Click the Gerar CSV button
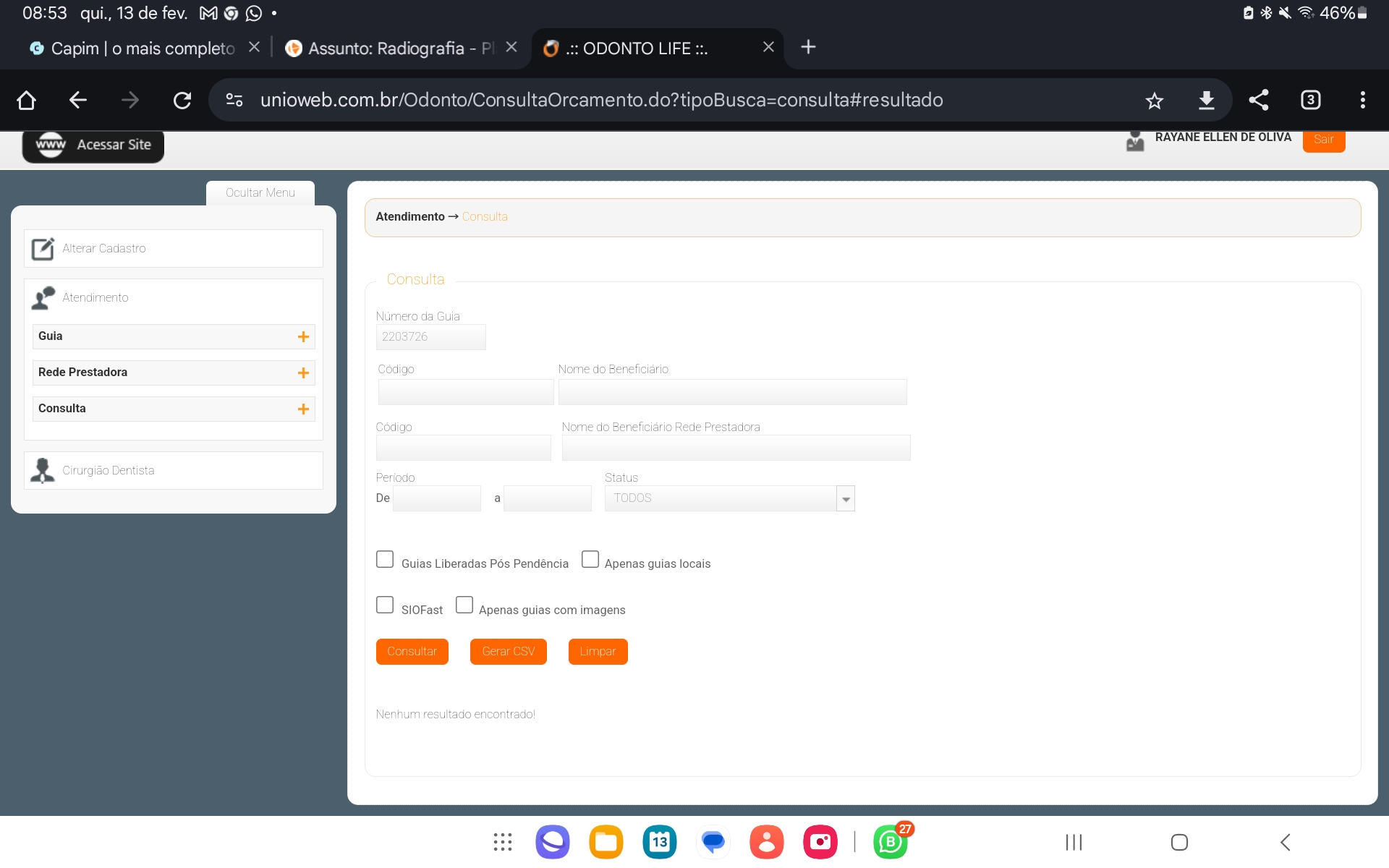 tap(508, 651)
